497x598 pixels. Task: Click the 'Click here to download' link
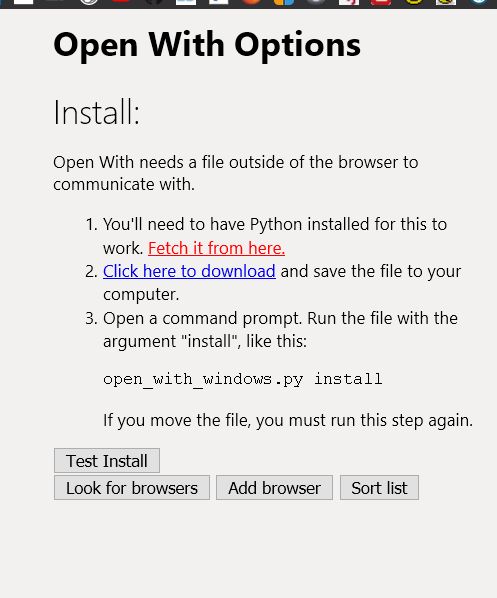coord(189,272)
